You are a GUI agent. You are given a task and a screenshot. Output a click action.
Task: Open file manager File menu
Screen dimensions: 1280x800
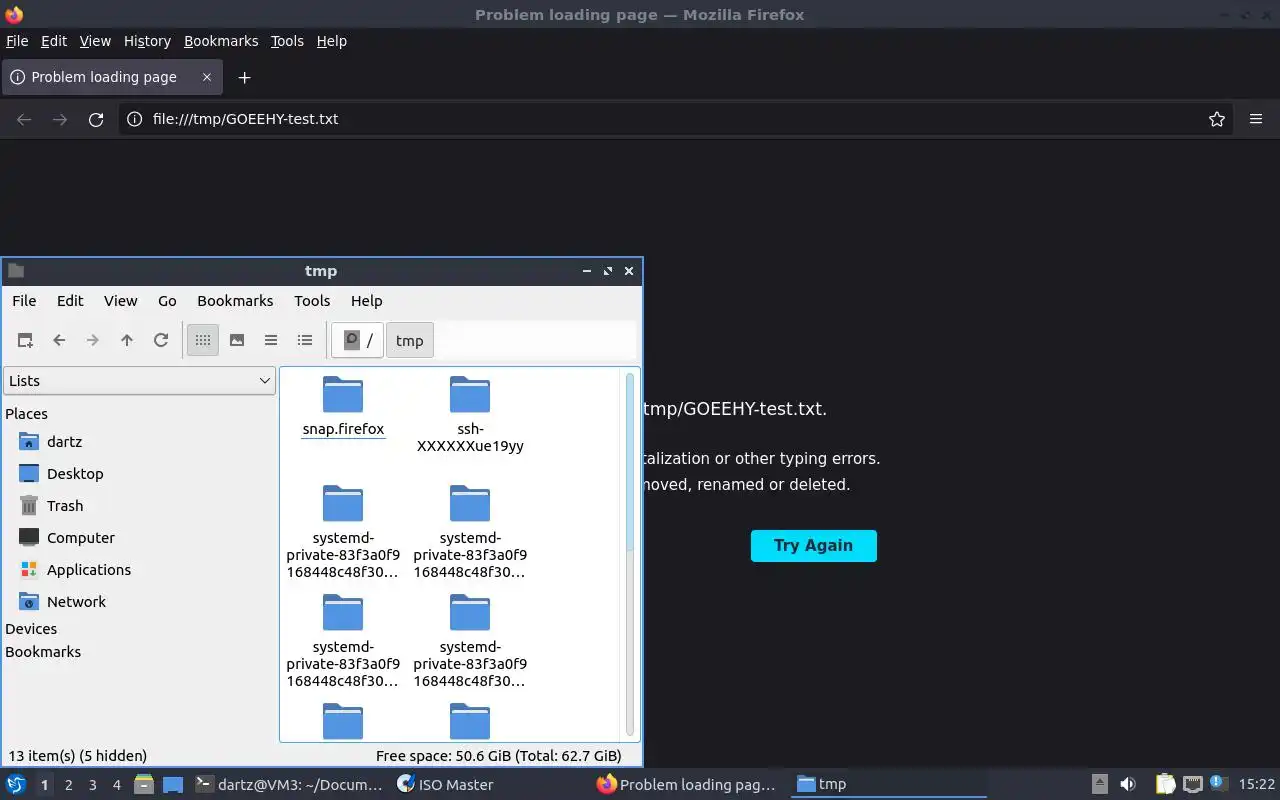click(x=24, y=300)
